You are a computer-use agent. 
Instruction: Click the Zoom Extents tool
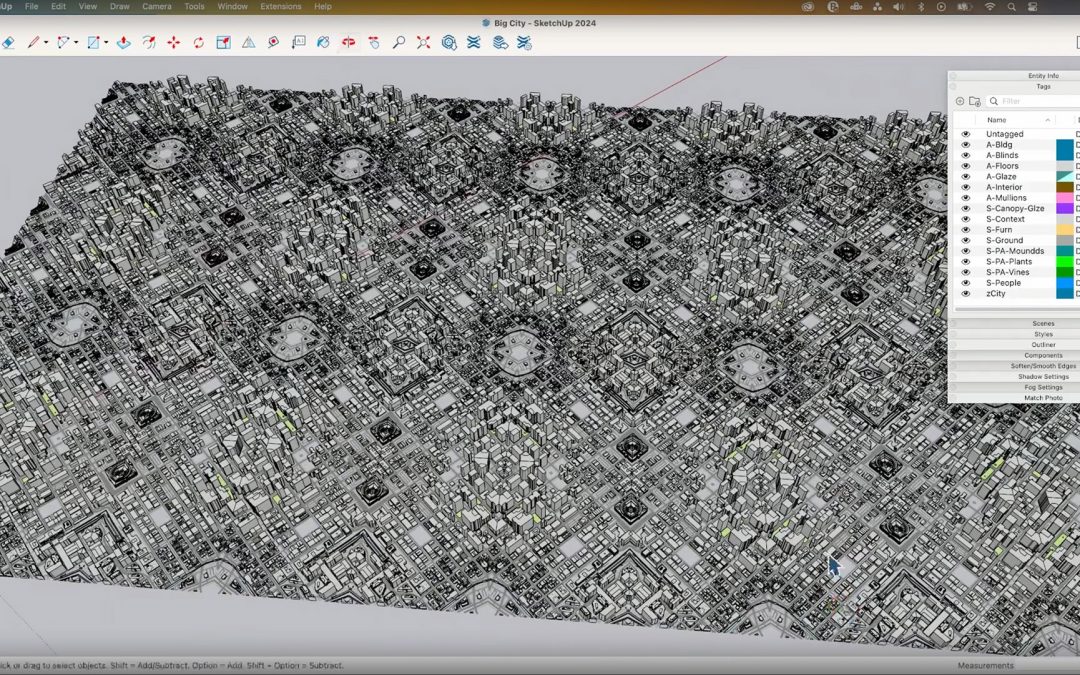coord(424,43)
